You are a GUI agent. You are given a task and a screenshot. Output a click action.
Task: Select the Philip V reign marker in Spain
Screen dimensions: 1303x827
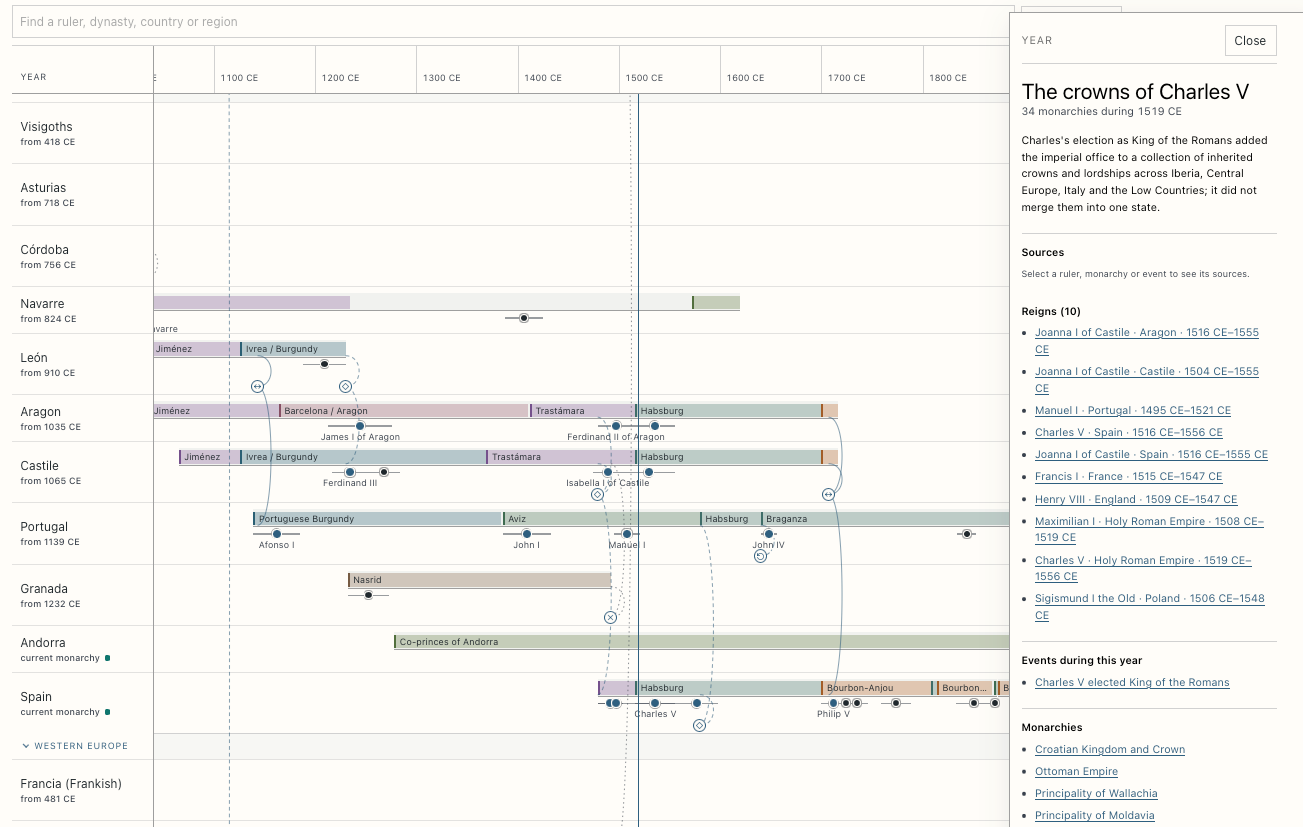click(x=833, y=703)
